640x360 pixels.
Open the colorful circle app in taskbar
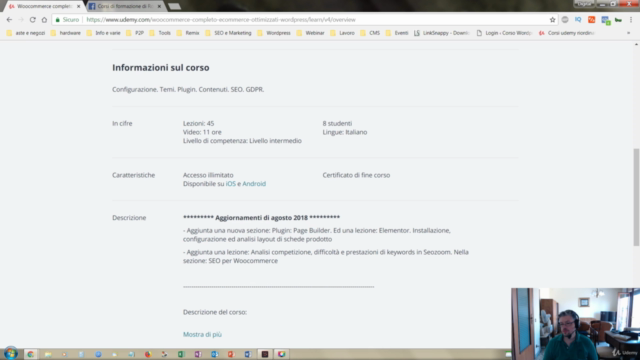(x=282, y=354)
